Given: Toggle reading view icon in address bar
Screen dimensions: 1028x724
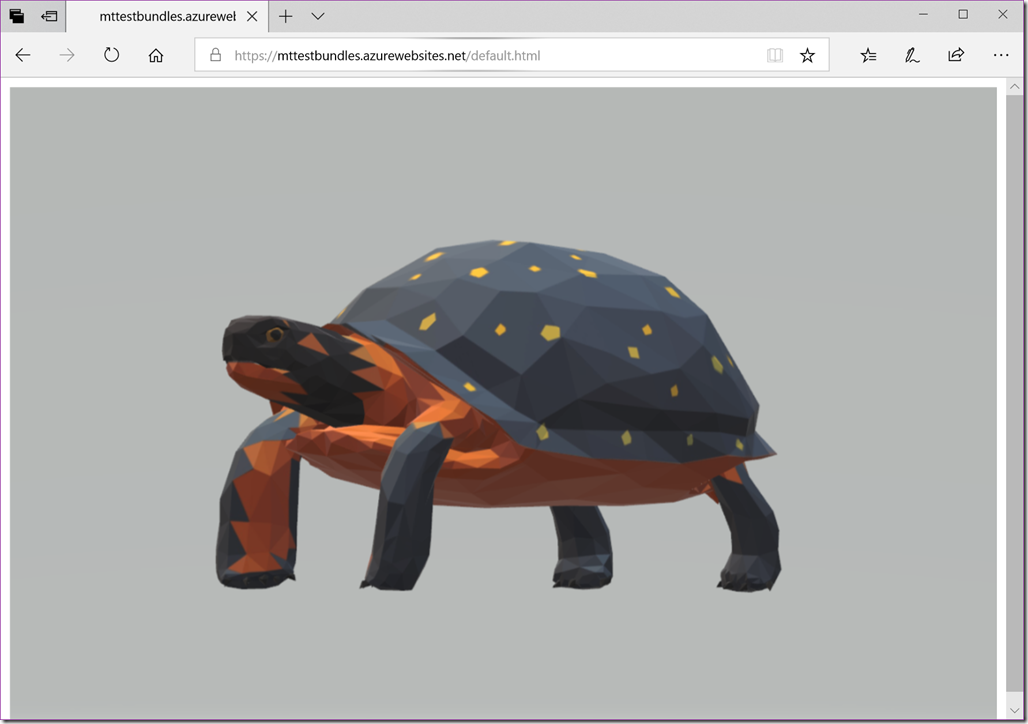Looking at the screenshot, I should pyautogui.click(x=775, y=55).
